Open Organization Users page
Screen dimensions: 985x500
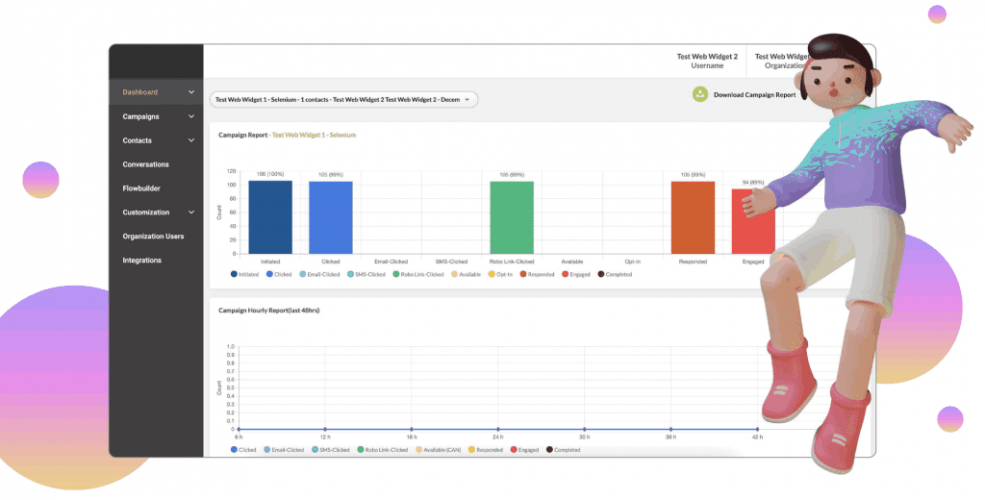click(x=153, y=236)
